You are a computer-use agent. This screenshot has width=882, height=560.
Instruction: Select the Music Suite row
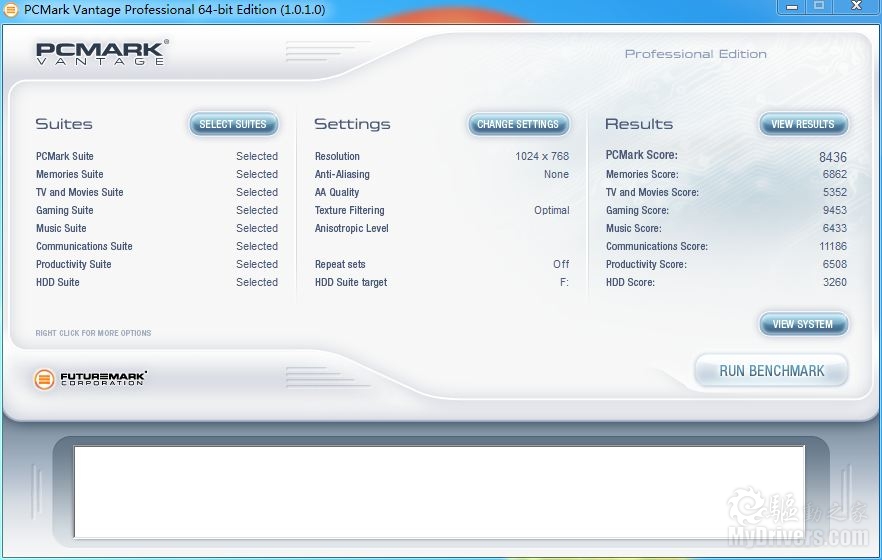tap(157, 228)
